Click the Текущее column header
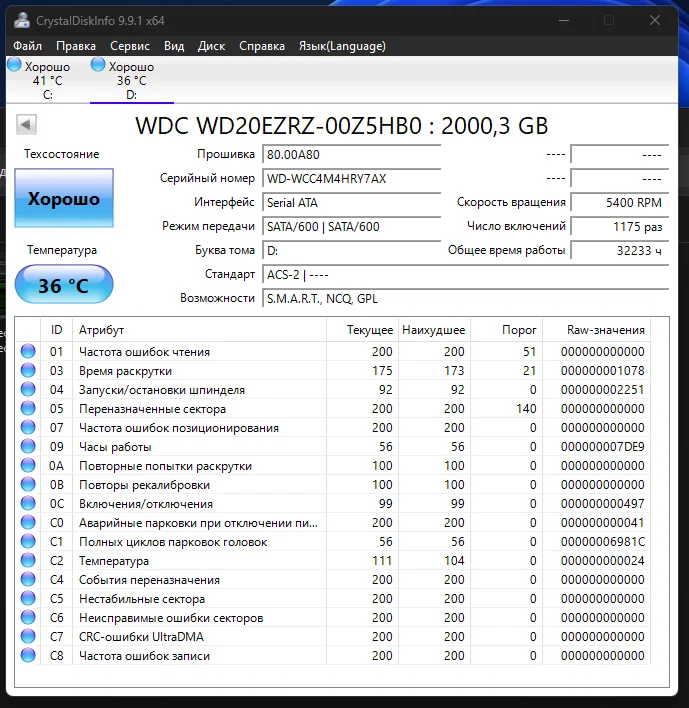689x708 pixels. tap(362, 330)
